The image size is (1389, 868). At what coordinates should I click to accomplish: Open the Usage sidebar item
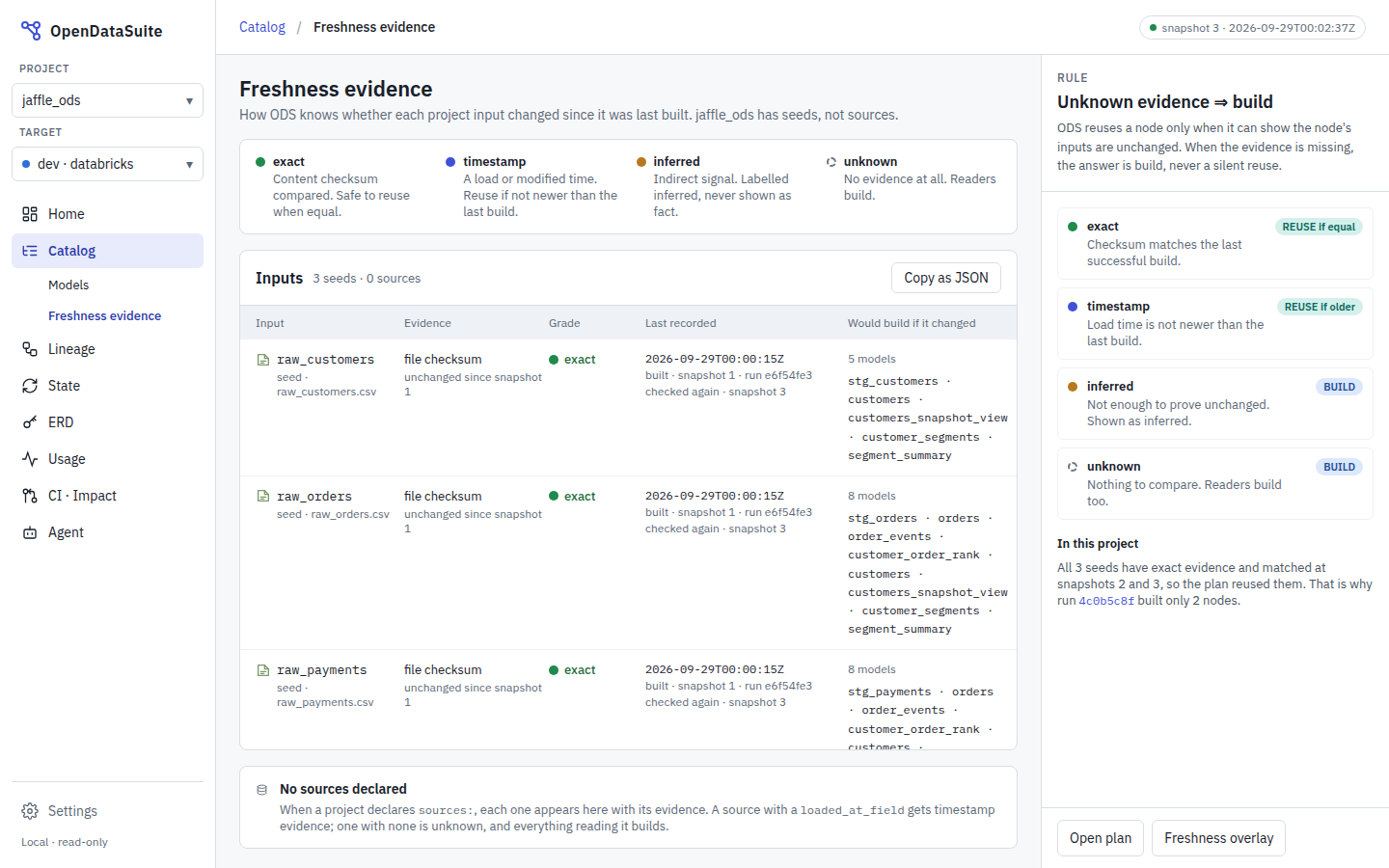point(107,459)
